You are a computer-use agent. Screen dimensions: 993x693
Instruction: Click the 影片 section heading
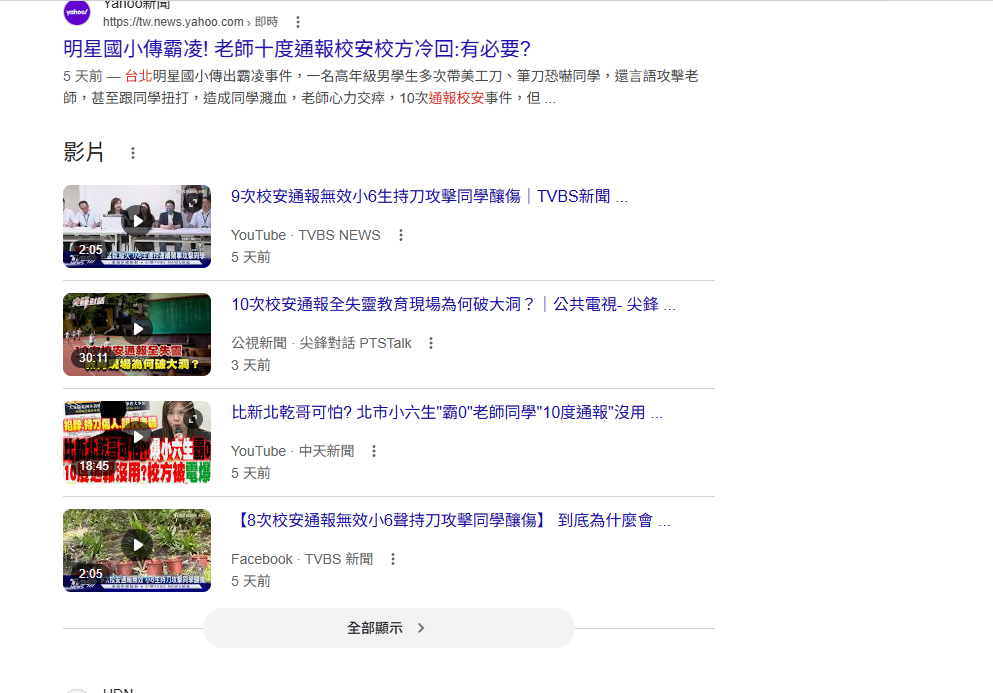click(84, 153)
